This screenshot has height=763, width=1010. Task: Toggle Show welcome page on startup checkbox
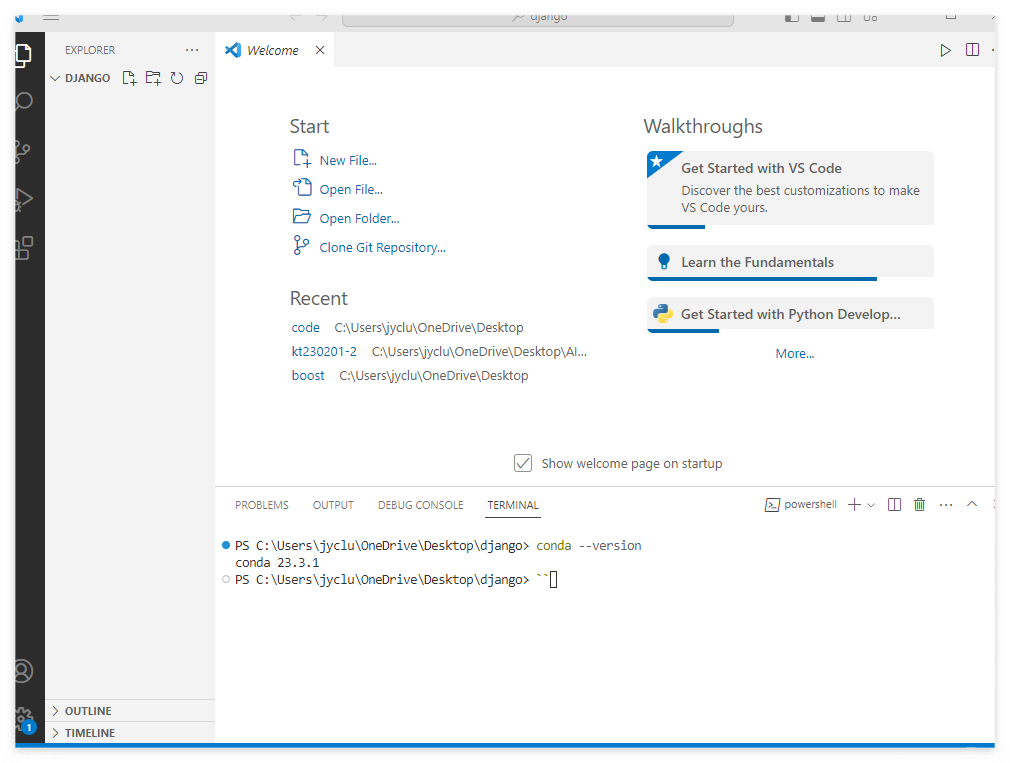(522, 463)
